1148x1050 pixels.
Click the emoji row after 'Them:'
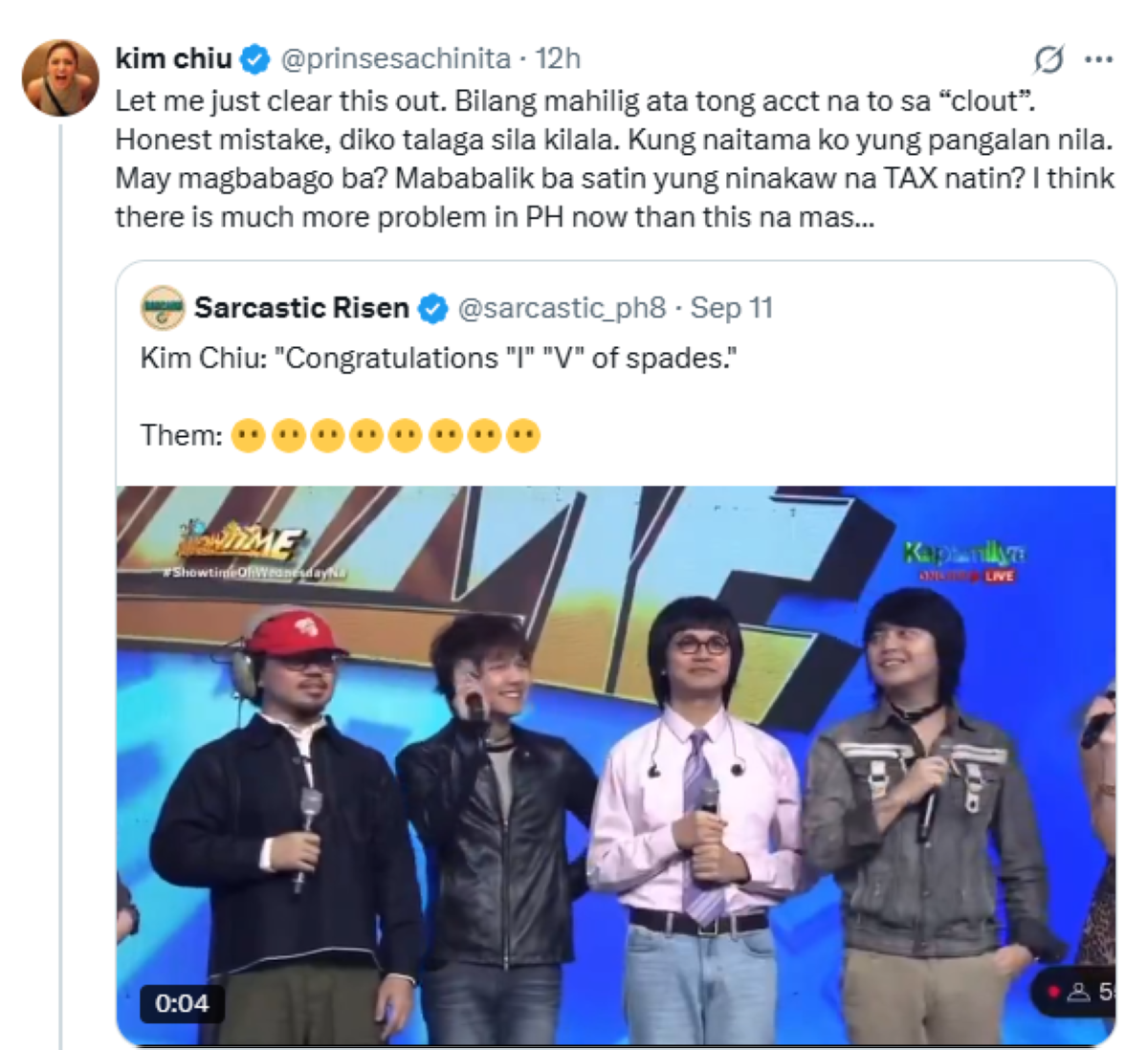(386, 436)
